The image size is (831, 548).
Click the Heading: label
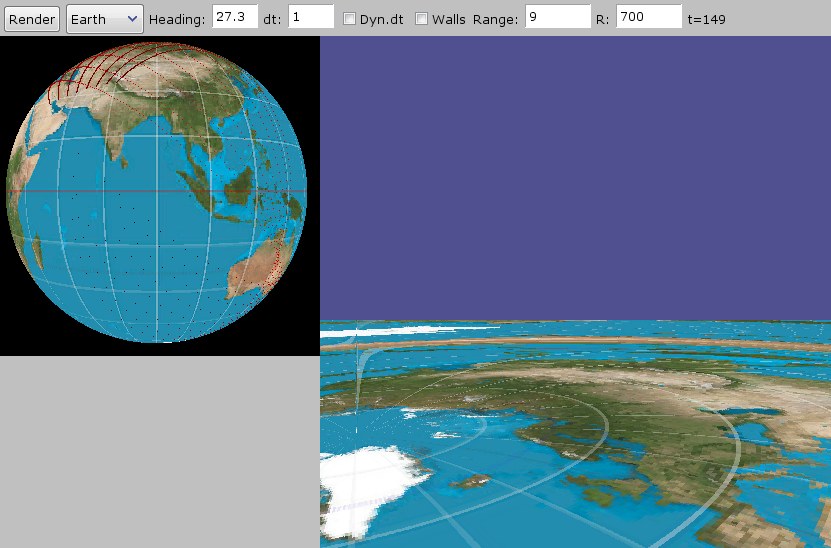[x=176, y=20]
